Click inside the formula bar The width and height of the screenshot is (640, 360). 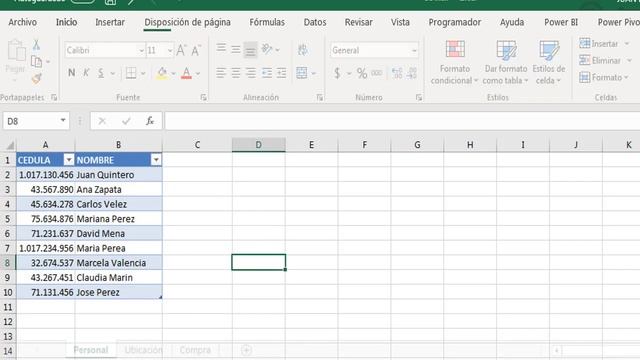coord(402,121)
